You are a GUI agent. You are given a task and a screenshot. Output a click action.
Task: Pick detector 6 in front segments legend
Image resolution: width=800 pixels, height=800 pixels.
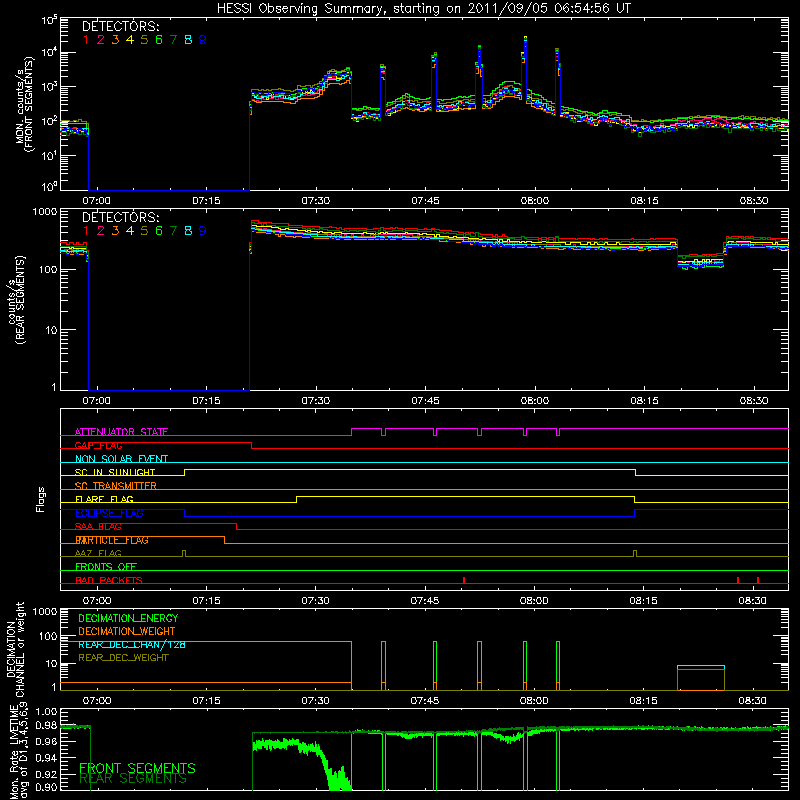click(159, 40)
